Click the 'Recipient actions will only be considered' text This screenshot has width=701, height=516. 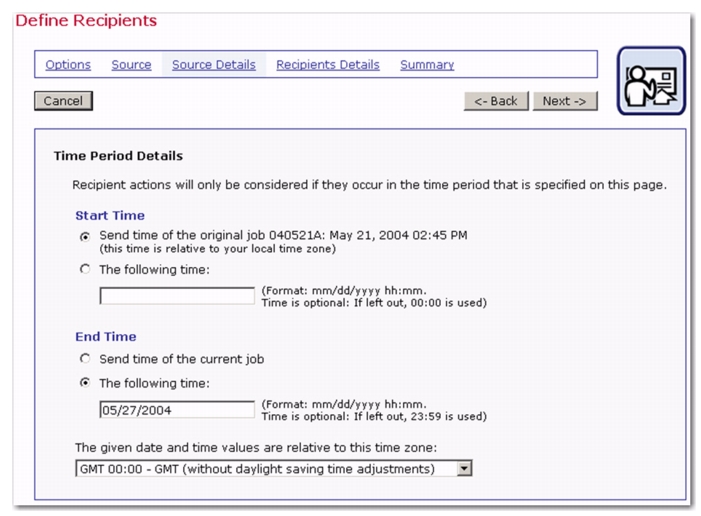(x=370, y=185)
